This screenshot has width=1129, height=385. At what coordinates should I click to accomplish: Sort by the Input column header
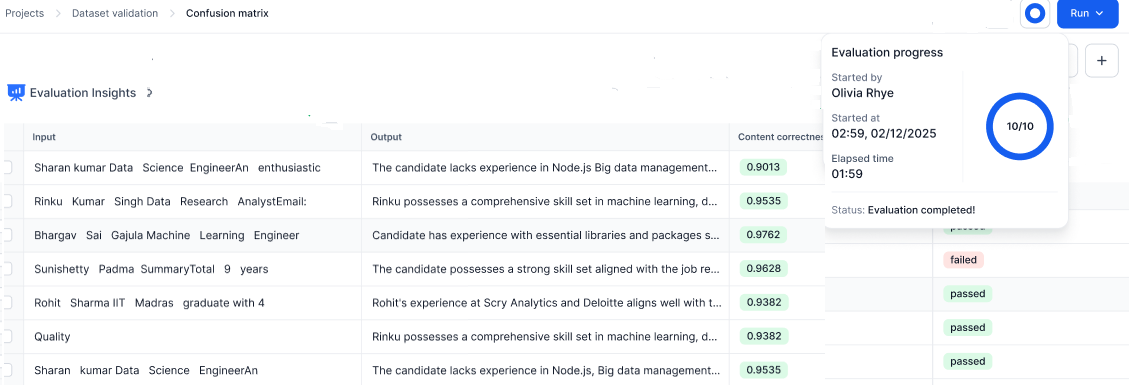click(x=44, y=137)
